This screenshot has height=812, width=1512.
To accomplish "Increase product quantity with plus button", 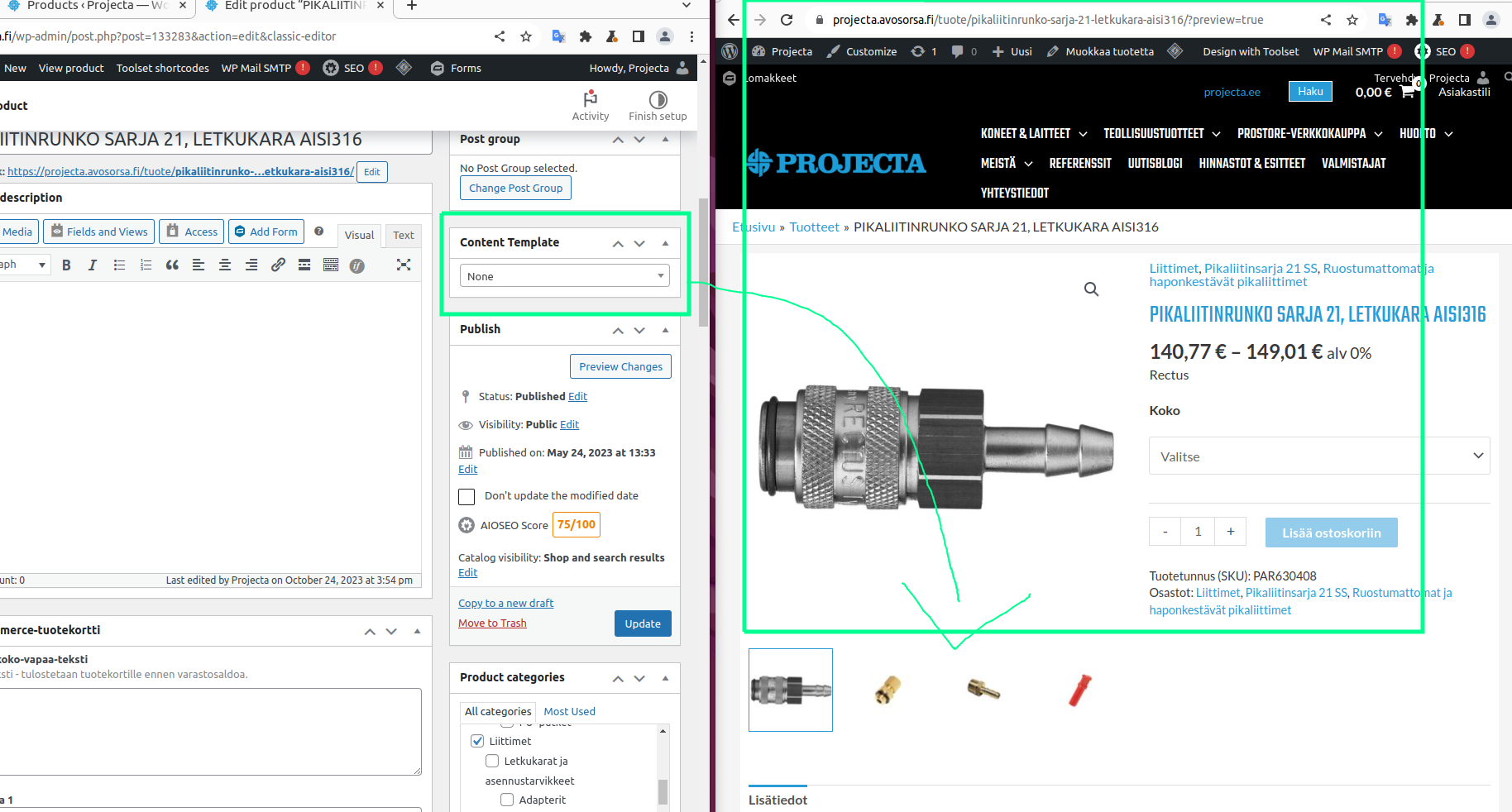I will (x=1231, y=532).
